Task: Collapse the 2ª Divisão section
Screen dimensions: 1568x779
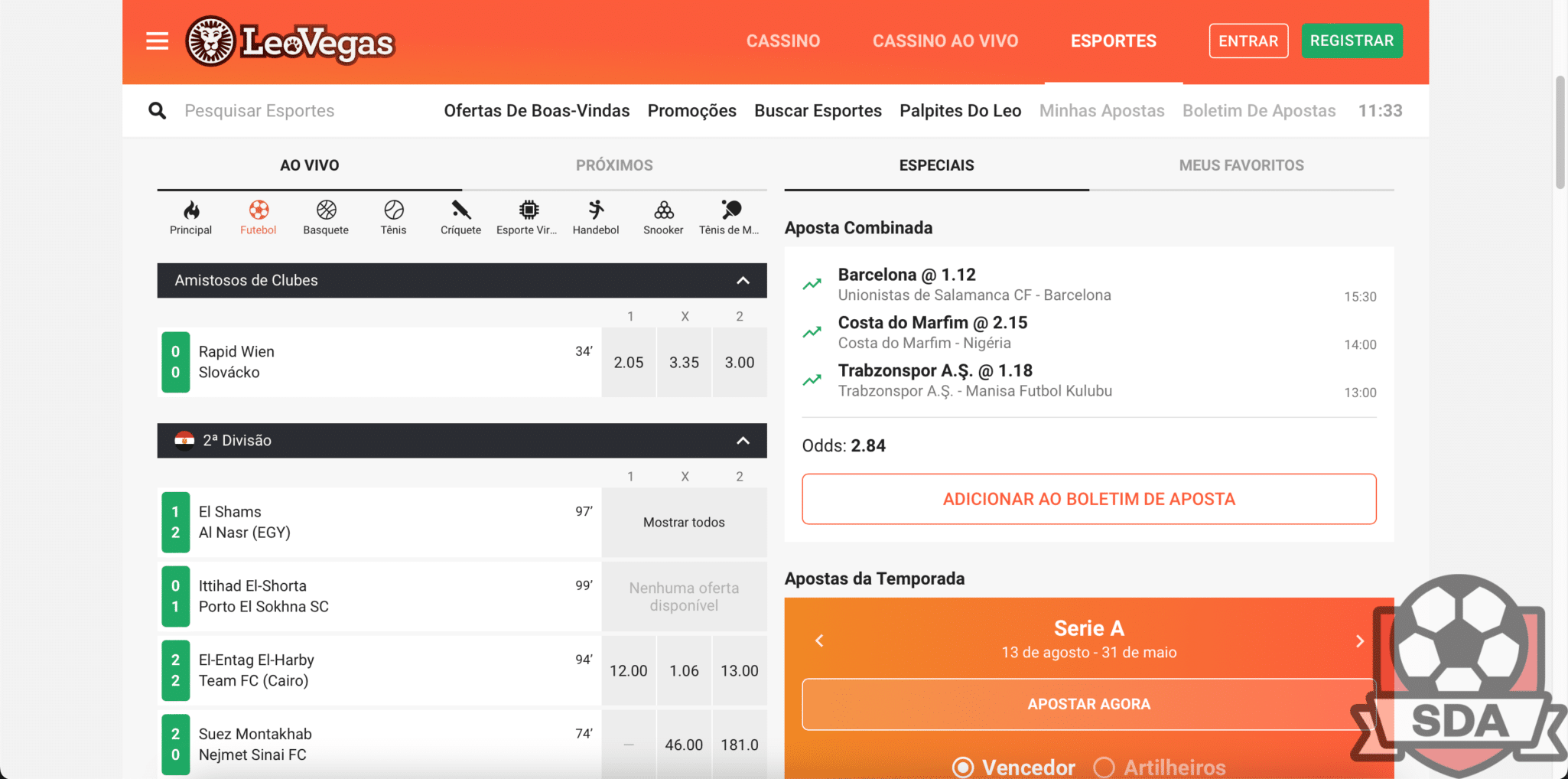Action: click(x=743, y=440)
